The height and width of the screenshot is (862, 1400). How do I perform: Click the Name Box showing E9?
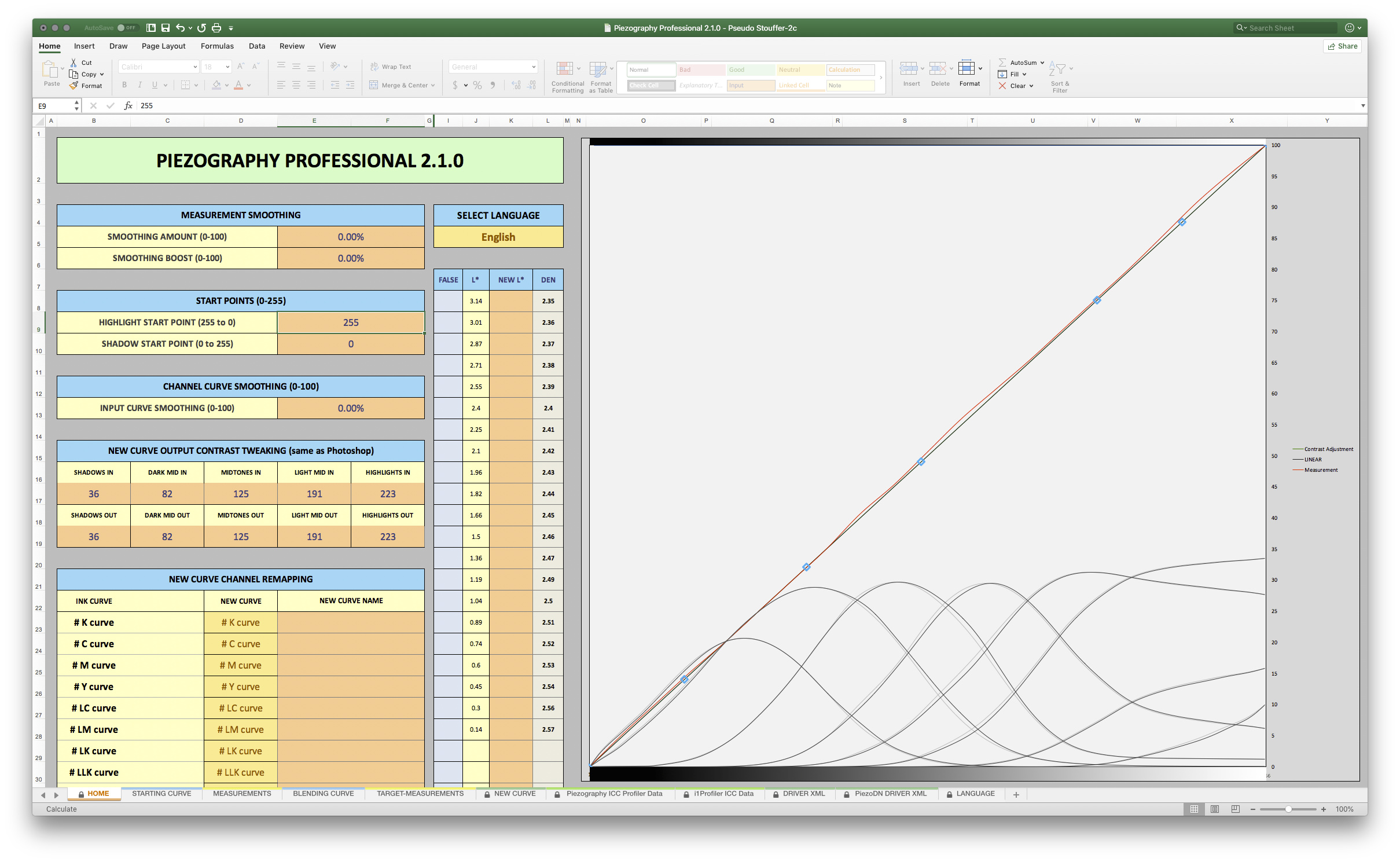point(56,106)
